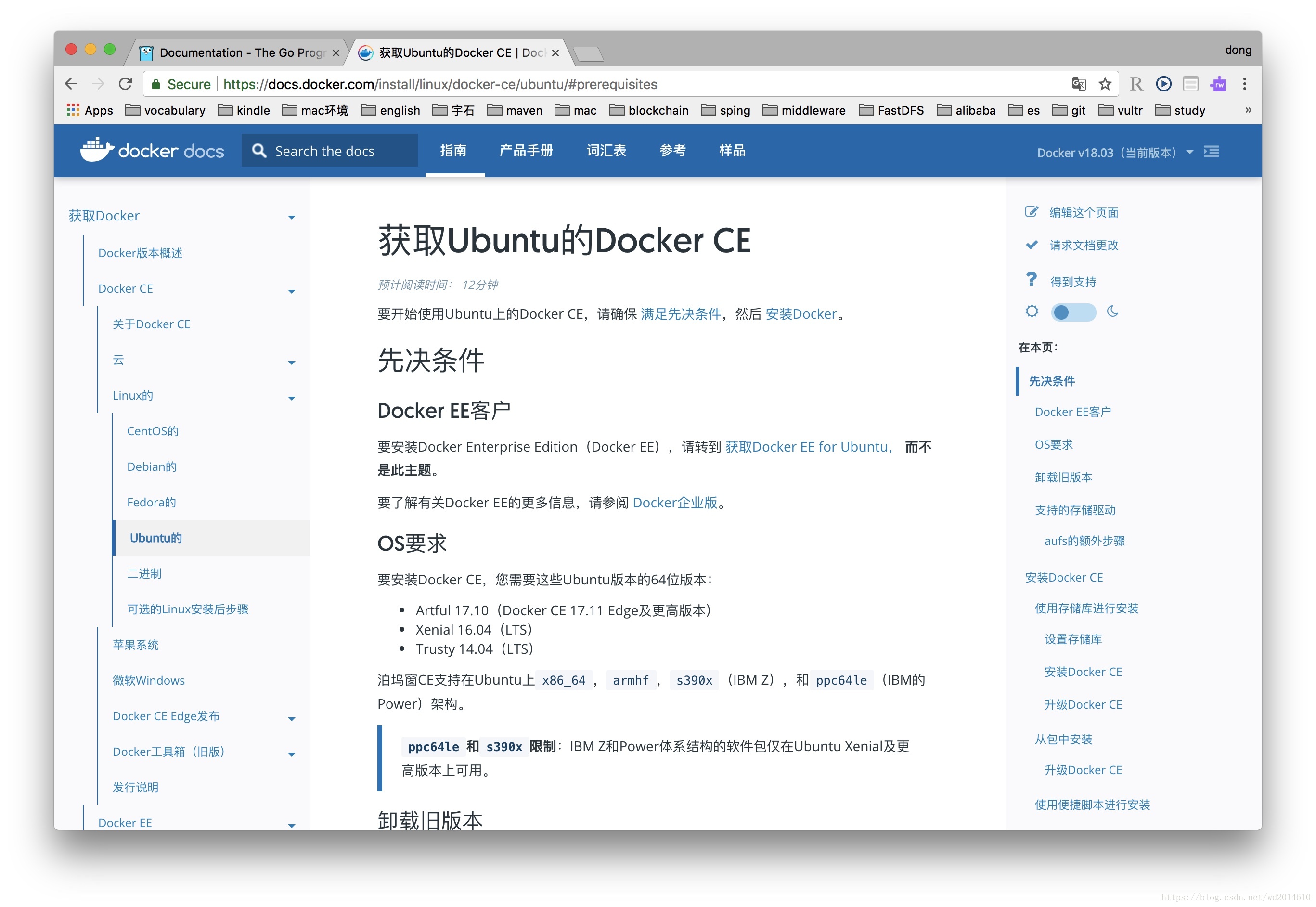Open the blockchain bookmark folder
The image size is (1316, 907).
648,110
